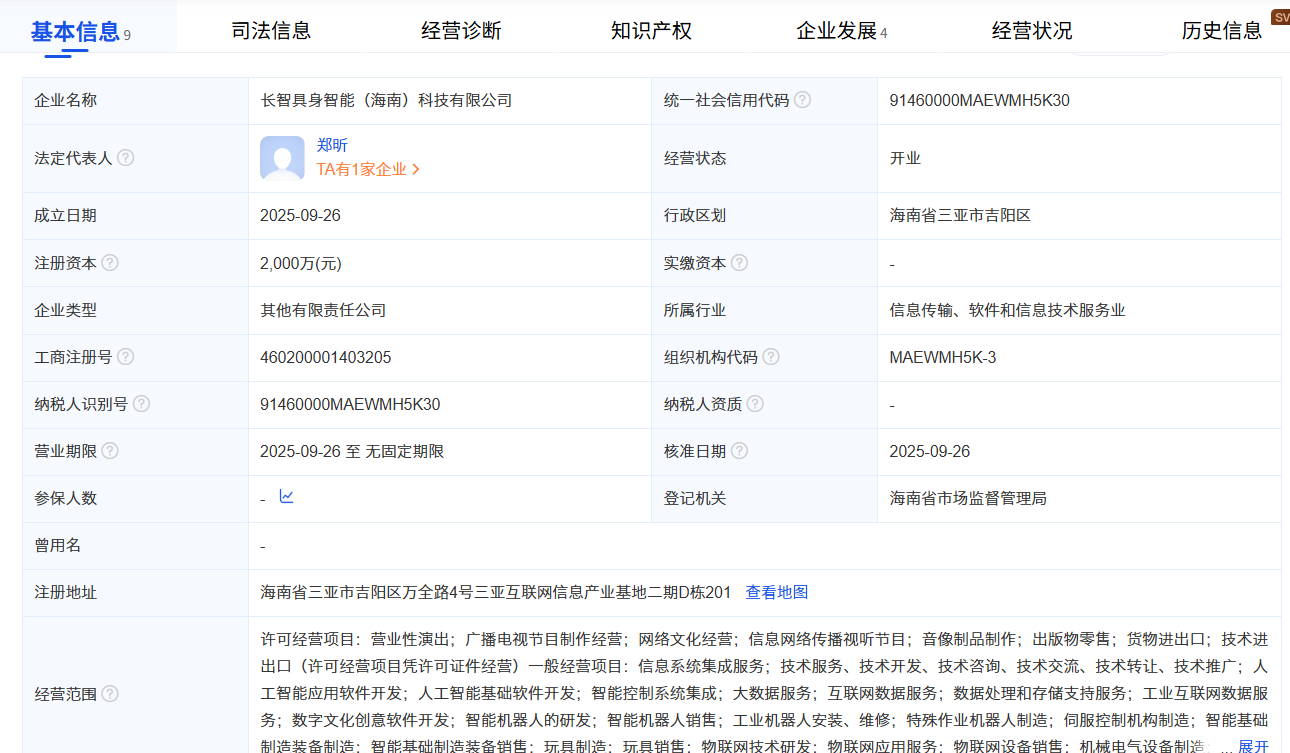Open the 知识产权 tab
This screenshot has height=753, width=1290.
pyautogui.click(x=650, y=30)
